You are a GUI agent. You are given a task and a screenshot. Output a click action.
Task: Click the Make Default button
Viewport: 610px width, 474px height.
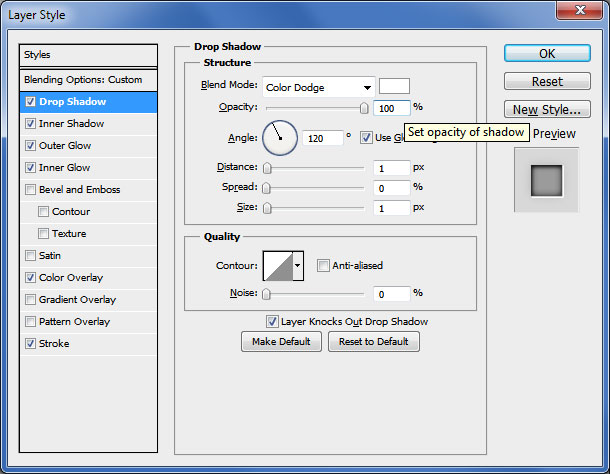pyautogui.click(x=281, y=342)
